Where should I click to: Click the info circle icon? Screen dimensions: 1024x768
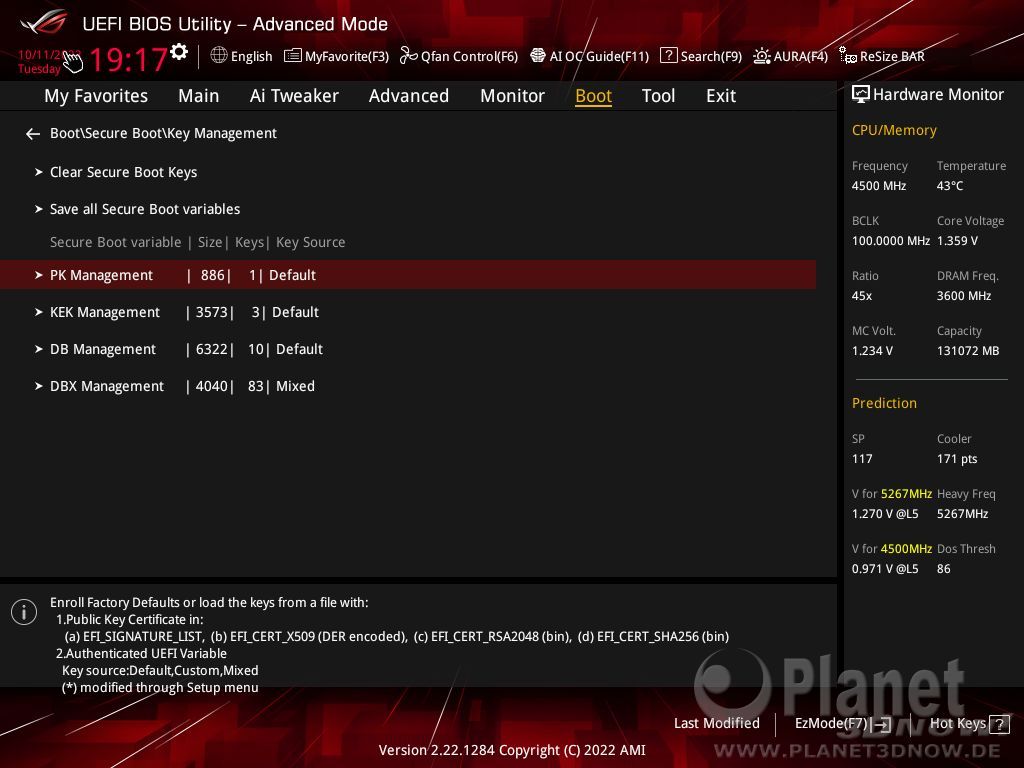point(24,612)
